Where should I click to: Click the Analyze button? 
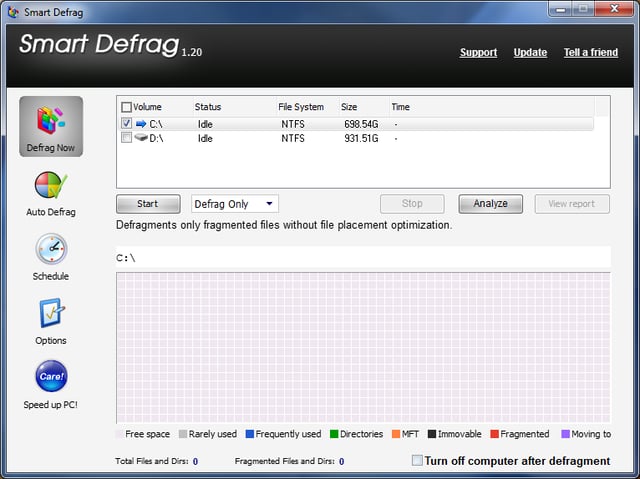pos(490,204)
